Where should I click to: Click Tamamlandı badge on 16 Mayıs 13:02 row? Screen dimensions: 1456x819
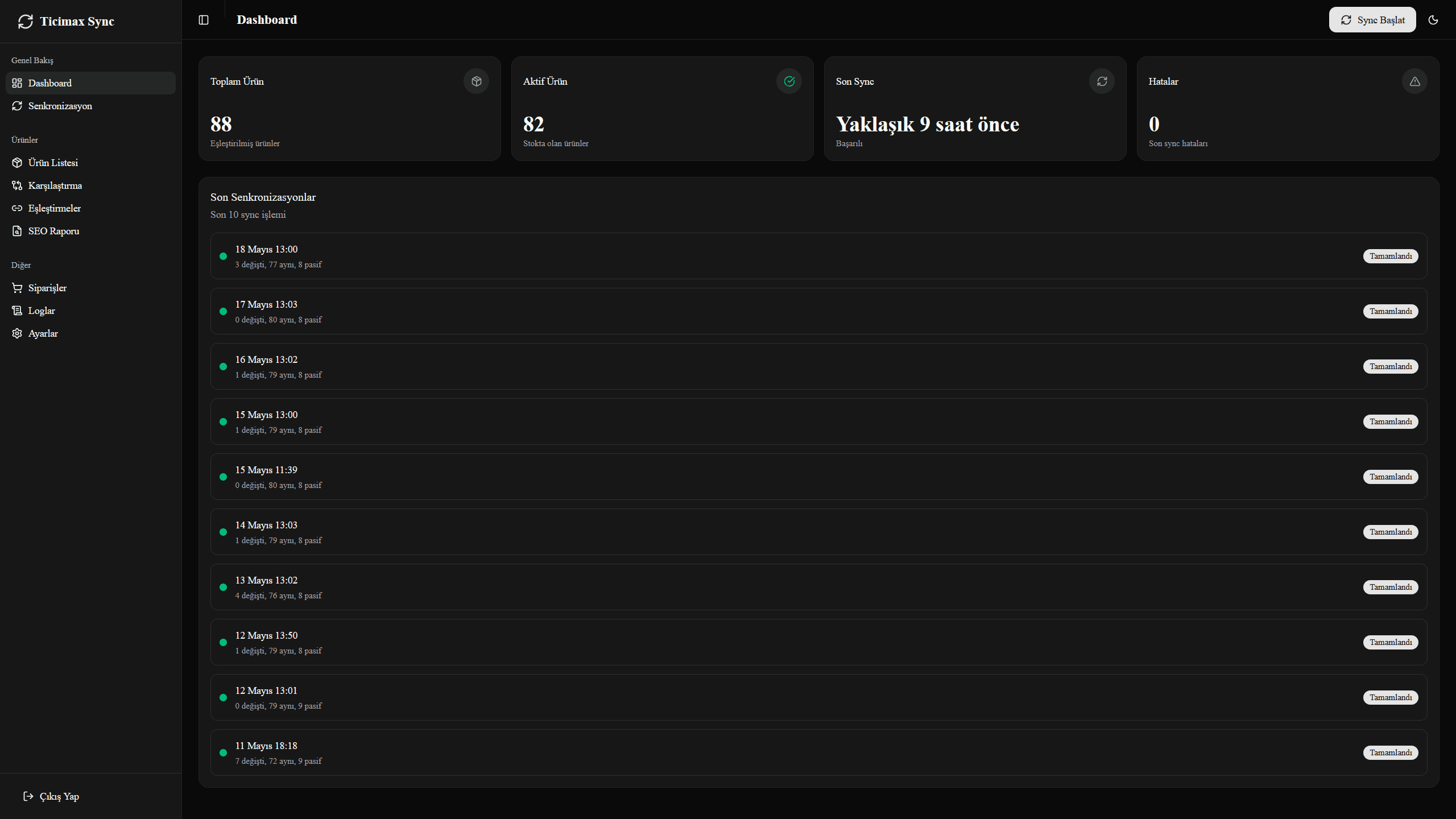(x=1391, y=366)
